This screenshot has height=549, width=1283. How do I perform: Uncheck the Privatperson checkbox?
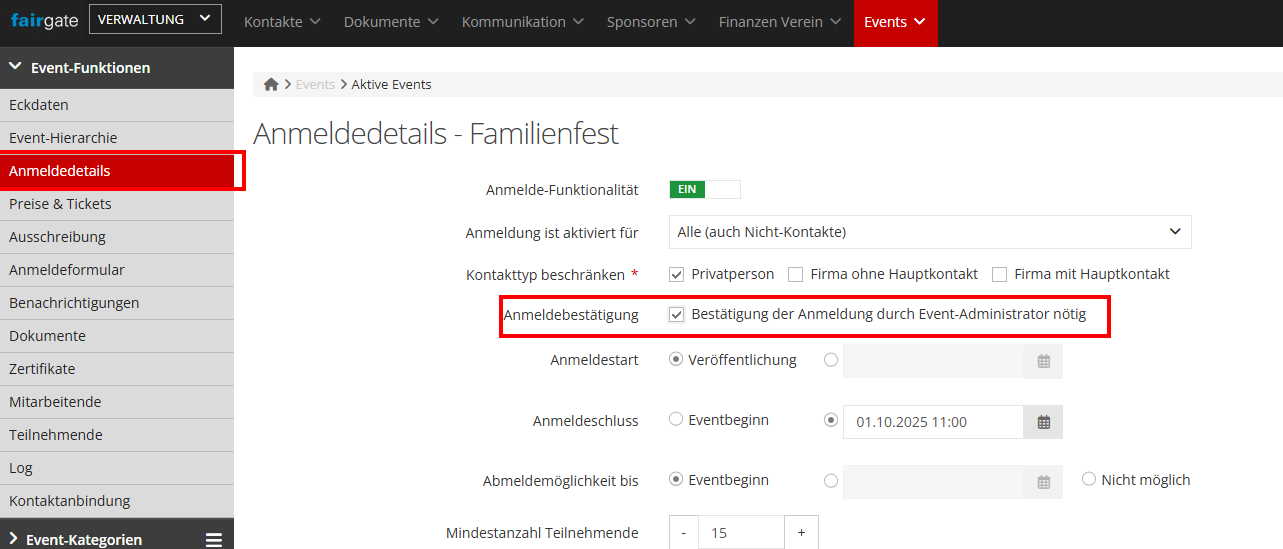tap(677, 274)
